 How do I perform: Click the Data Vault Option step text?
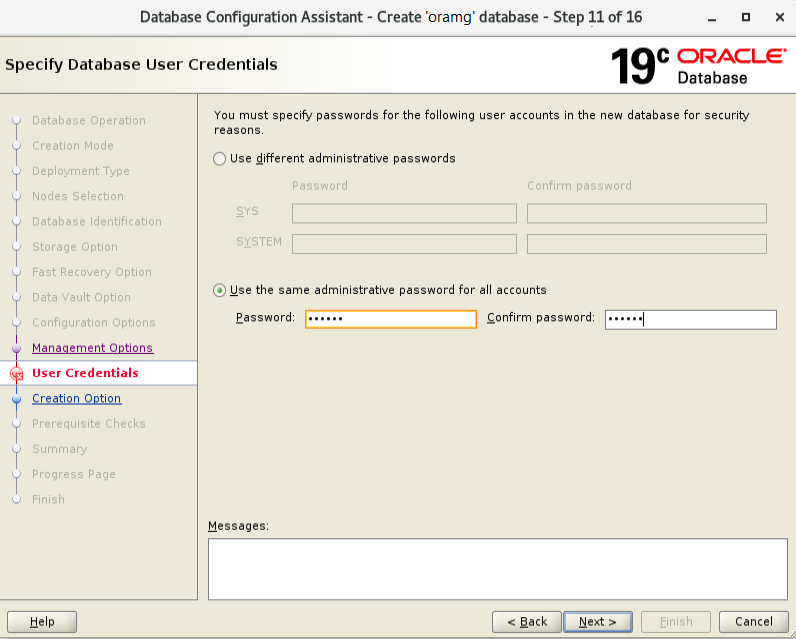[81, 297]
